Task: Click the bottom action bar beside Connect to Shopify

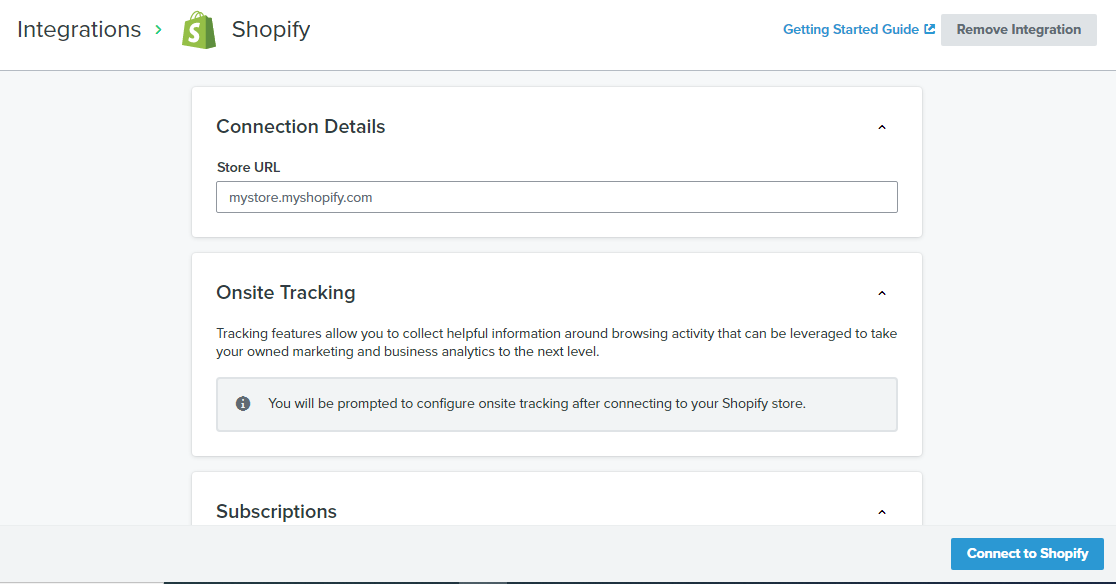Action: click(x=500, y=554)
